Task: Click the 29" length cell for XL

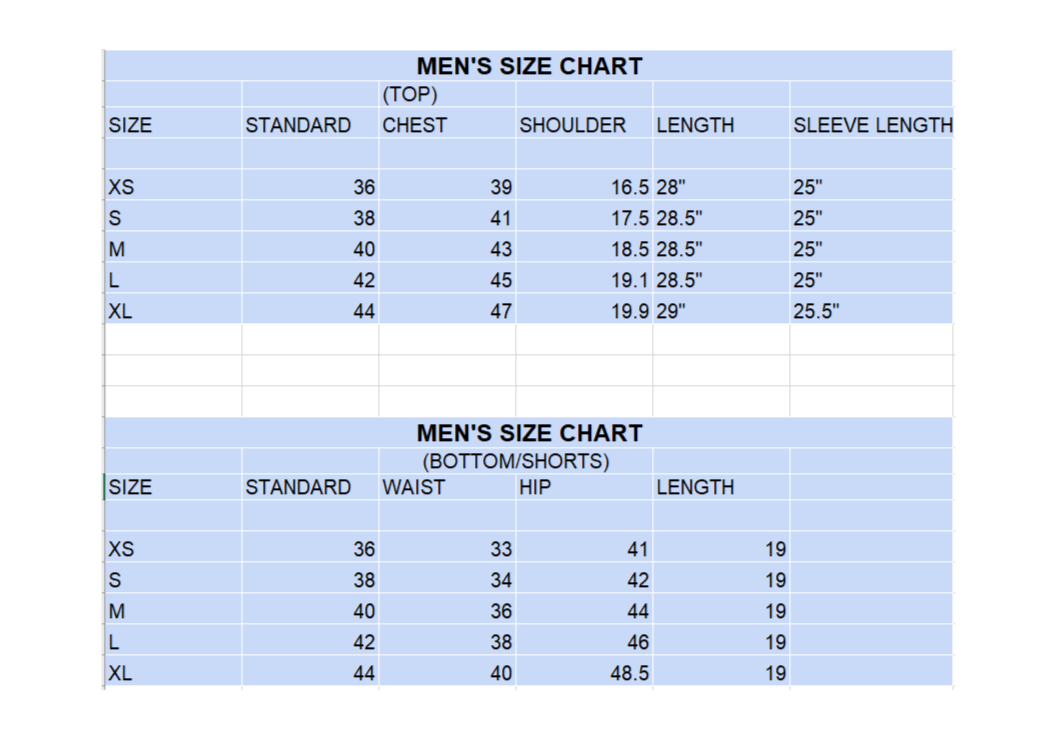Action: coord(672,311)
